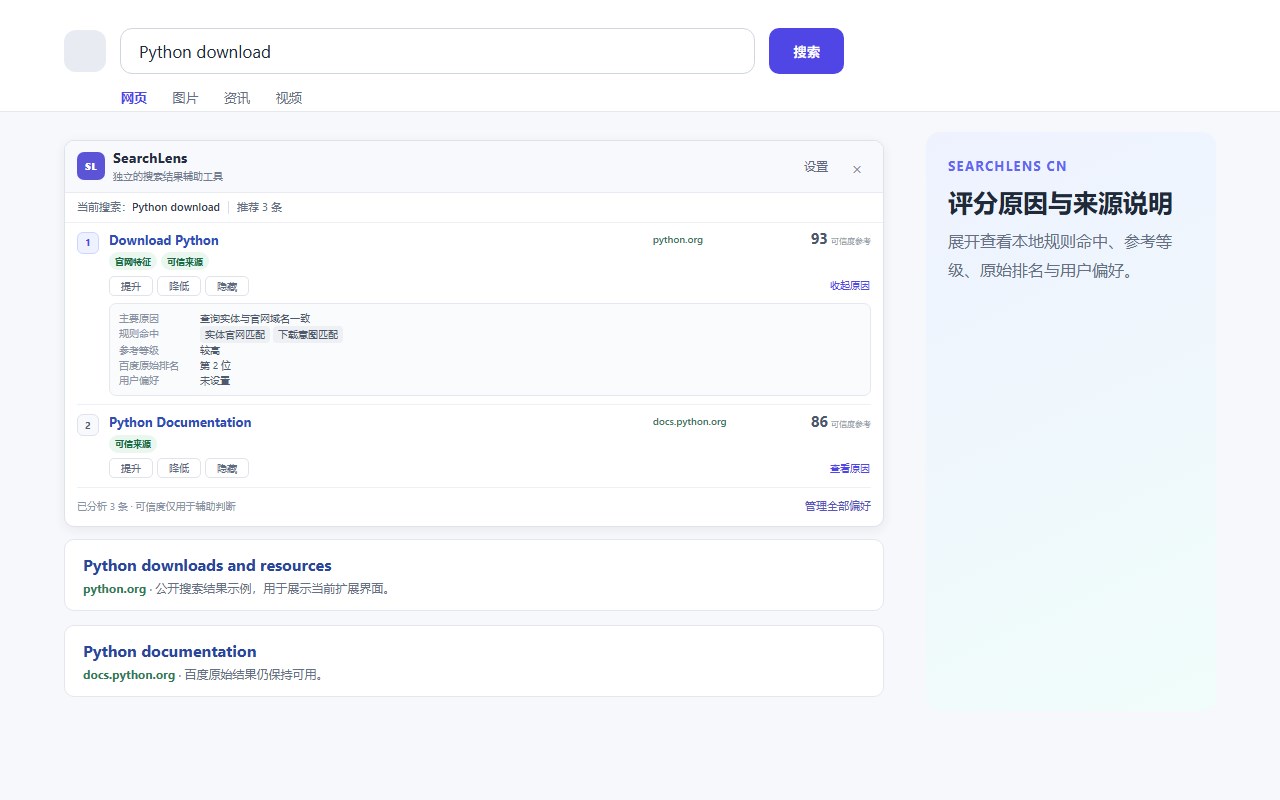Click the 下载意图匹配 rule chip
This screenshot has width=1280, height=800.
coord(308,335)
